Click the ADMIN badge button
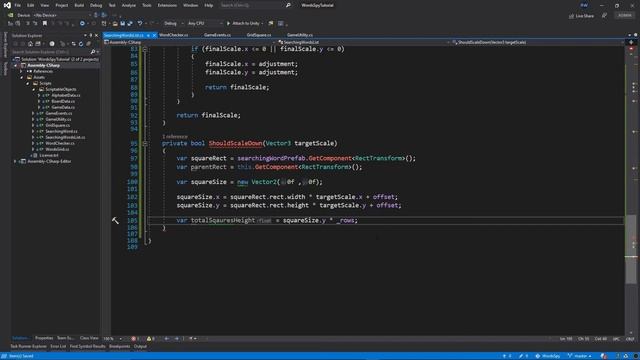Screen dimensions: 640x360 tap(624, 16)
